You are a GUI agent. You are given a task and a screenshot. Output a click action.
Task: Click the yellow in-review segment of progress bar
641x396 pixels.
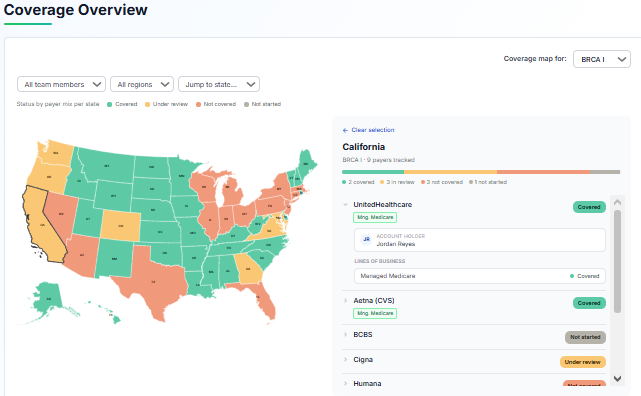[450, 172]
